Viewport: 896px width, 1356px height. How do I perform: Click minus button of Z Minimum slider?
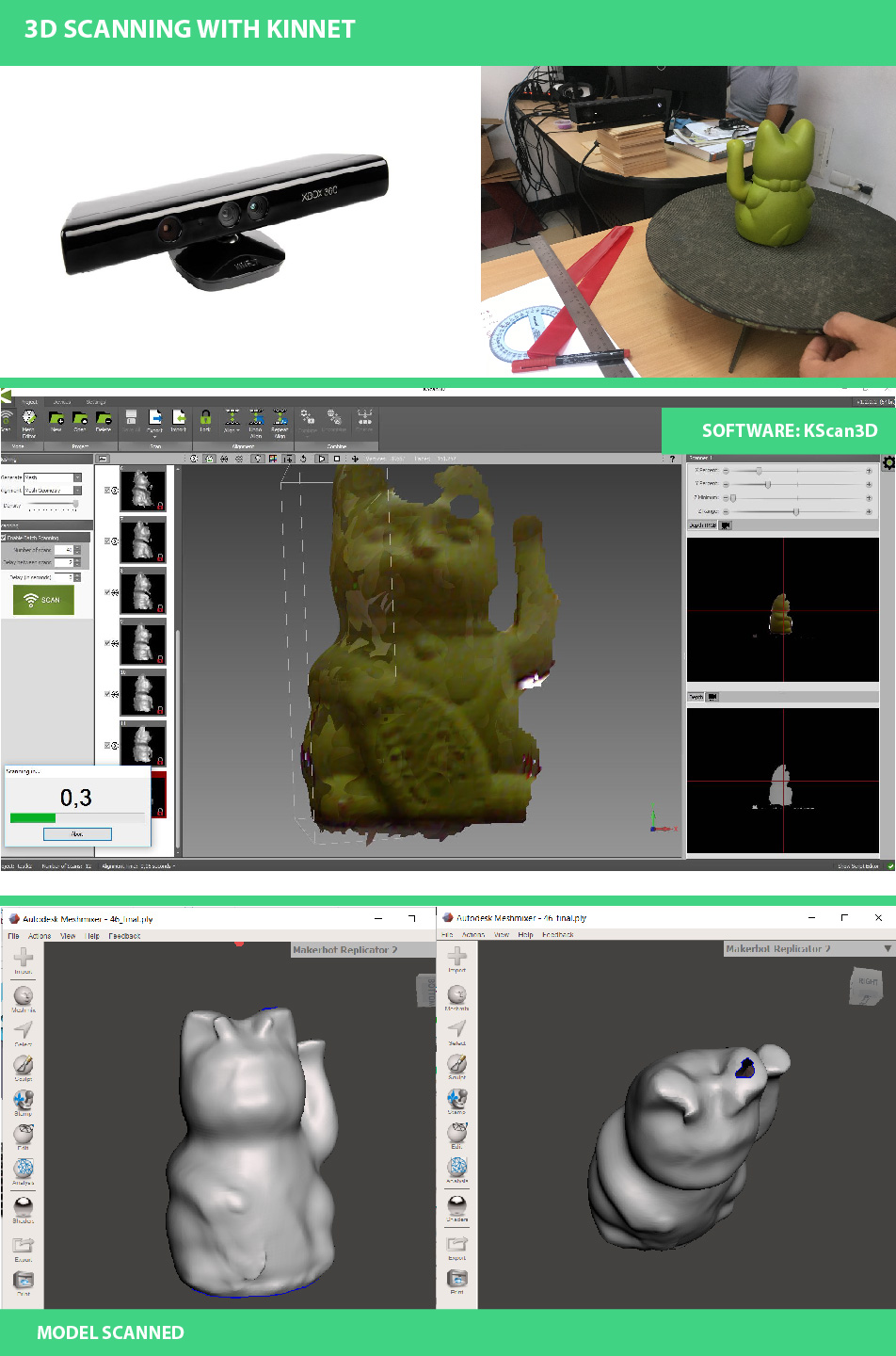tap(726, 497)
